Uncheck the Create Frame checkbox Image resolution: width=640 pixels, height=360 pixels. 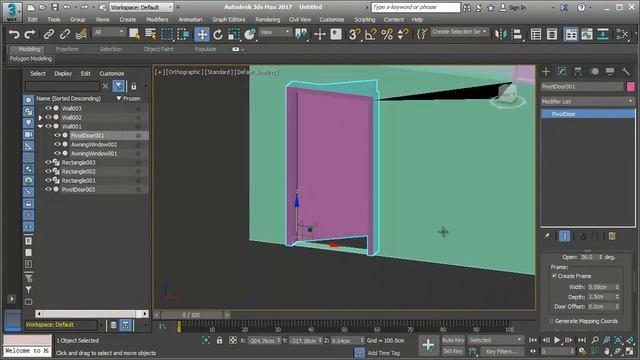tap(554, 276)
